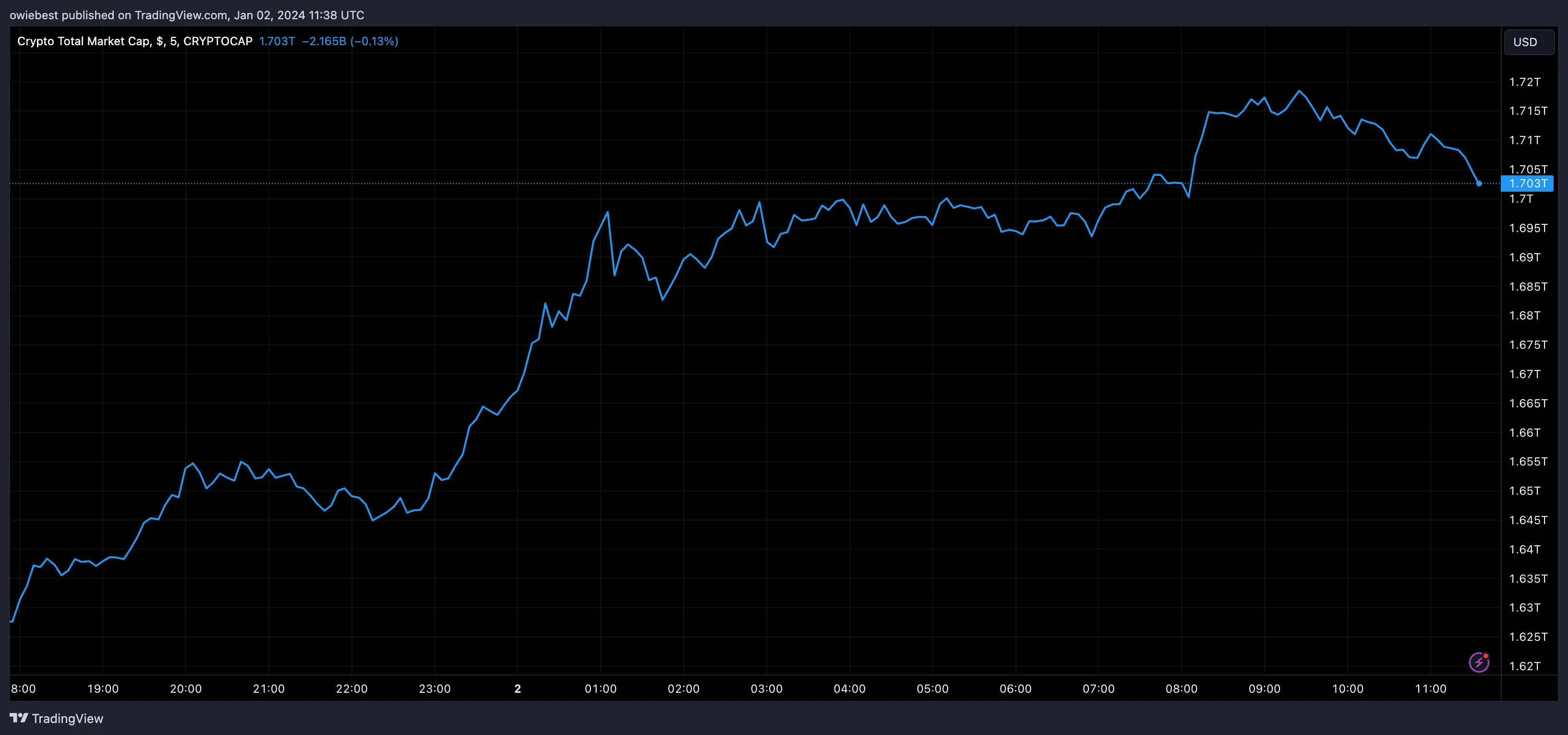1568x735 pixels.
Task: Click the red dot on the lightning badge
Action: [x=1486, y=656]
